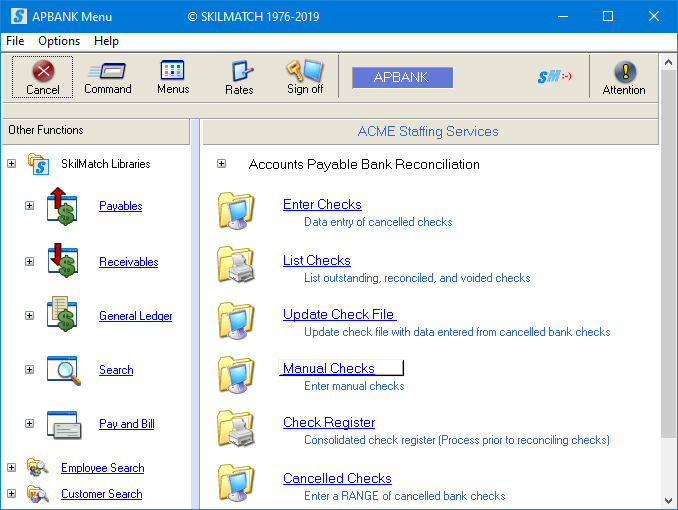Click the Pay and Bill window icon

[x=64, y=424]
